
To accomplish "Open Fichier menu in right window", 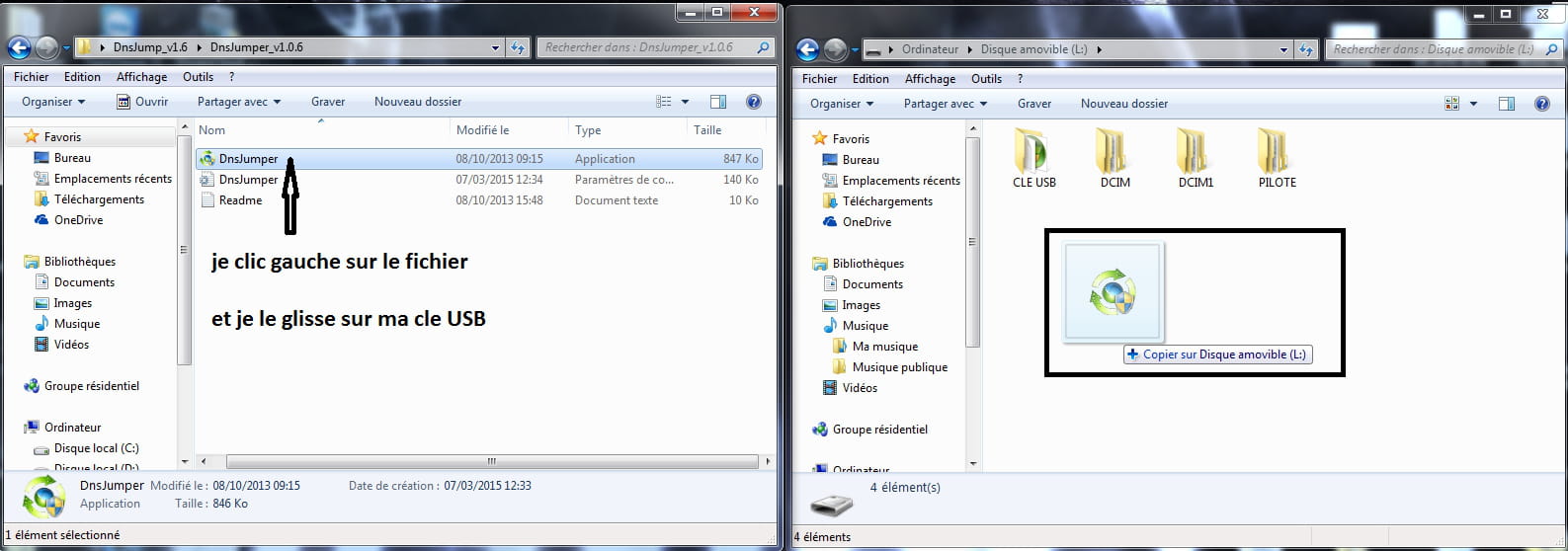I will 819,79.
